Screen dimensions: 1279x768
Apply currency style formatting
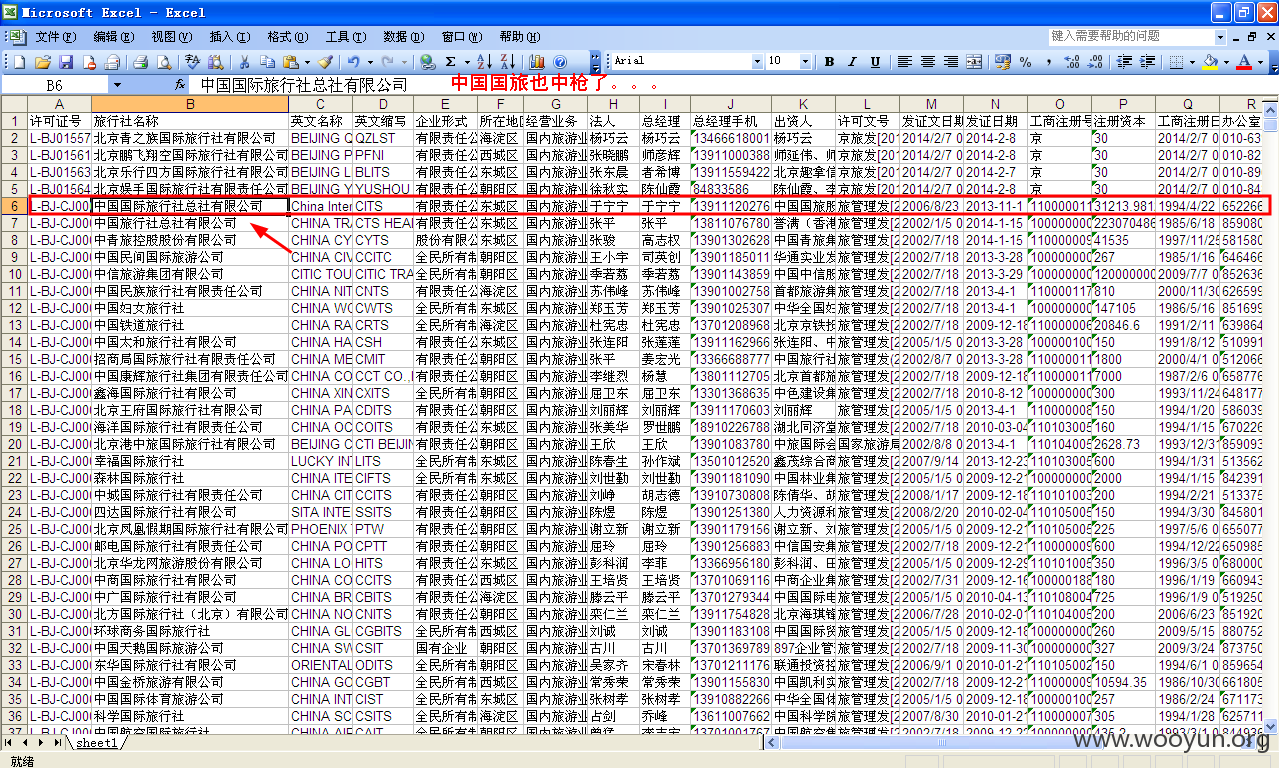1002,61
